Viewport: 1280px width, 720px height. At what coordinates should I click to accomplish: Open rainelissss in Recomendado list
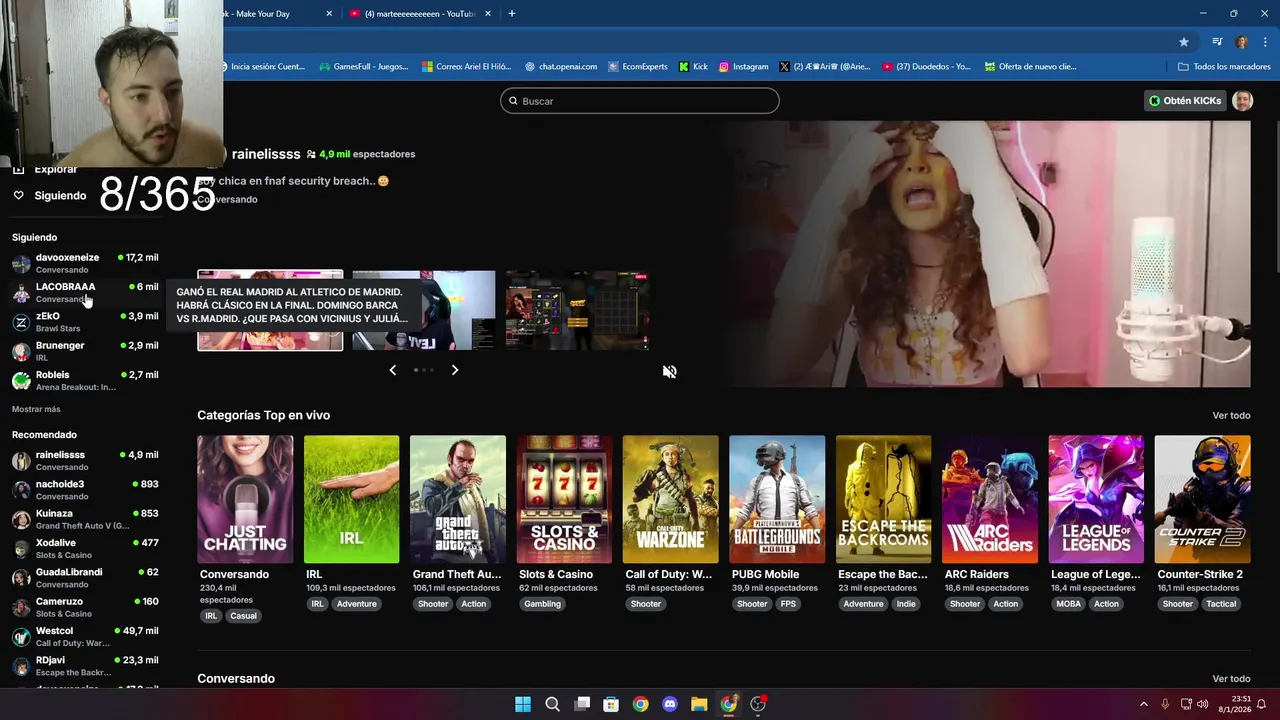85,460
